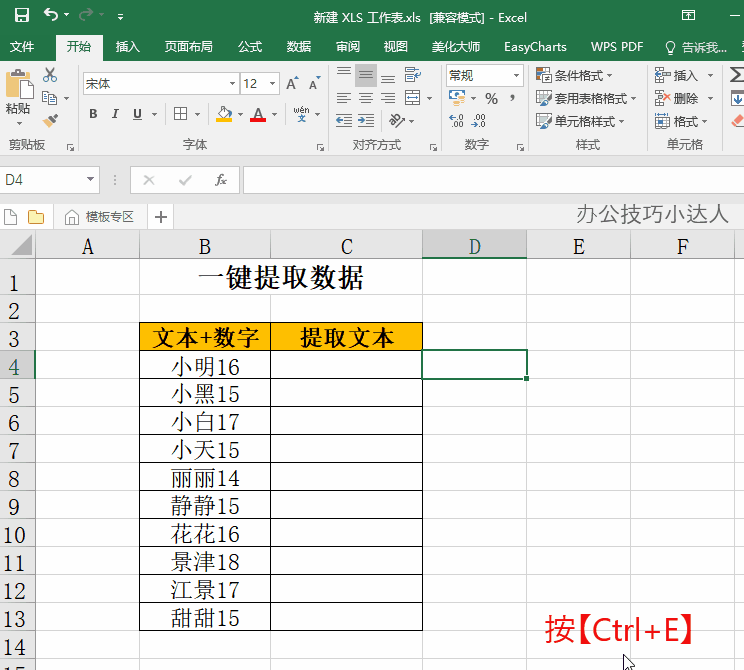Apply percent style to cells

(492, 99)
